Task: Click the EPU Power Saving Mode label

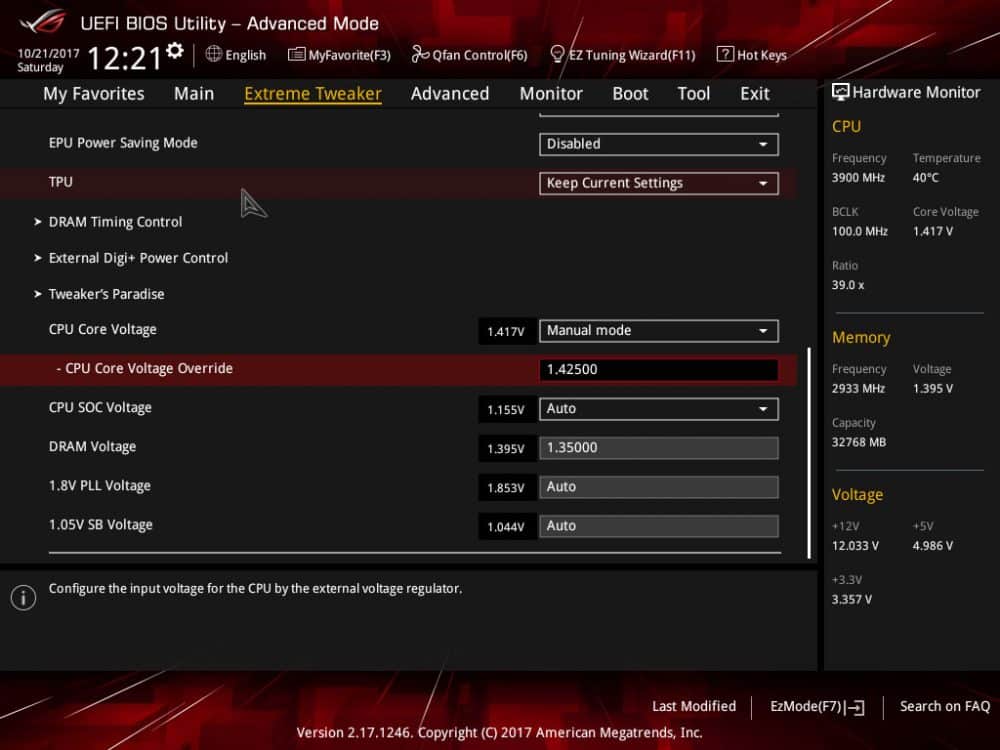Action: tap(123, 143)
